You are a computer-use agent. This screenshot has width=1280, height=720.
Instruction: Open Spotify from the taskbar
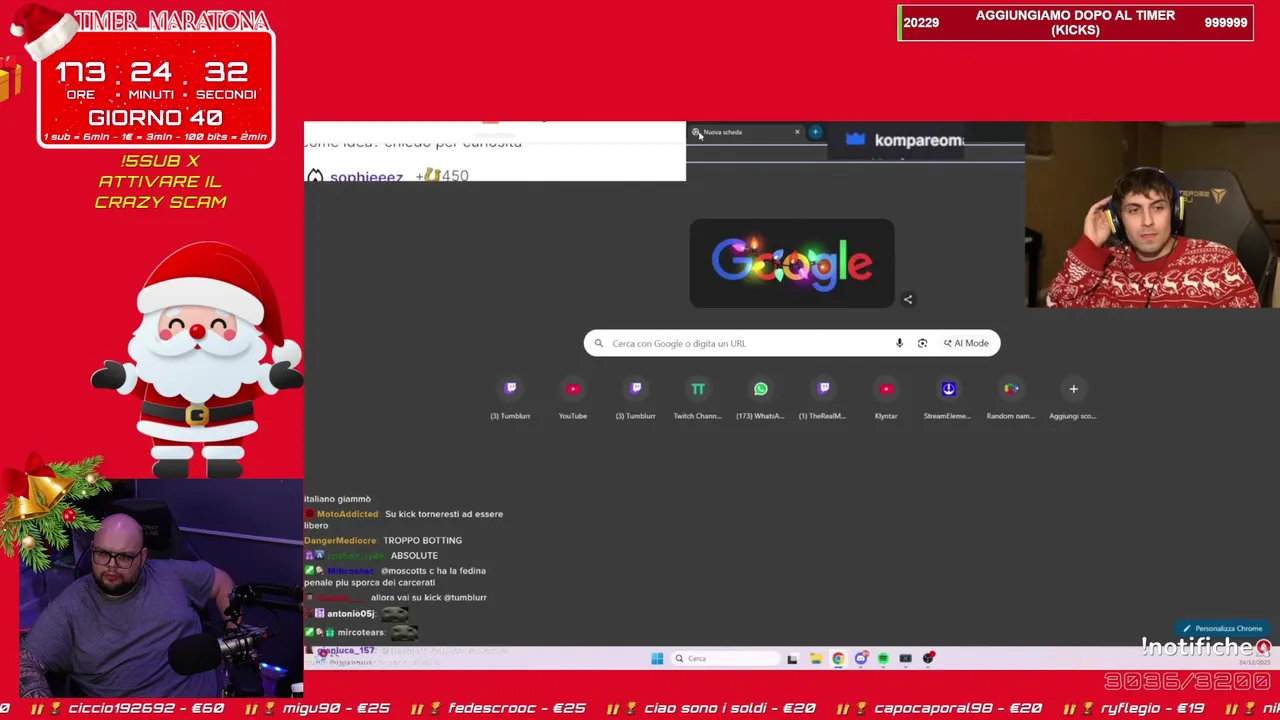coord(883,658)
